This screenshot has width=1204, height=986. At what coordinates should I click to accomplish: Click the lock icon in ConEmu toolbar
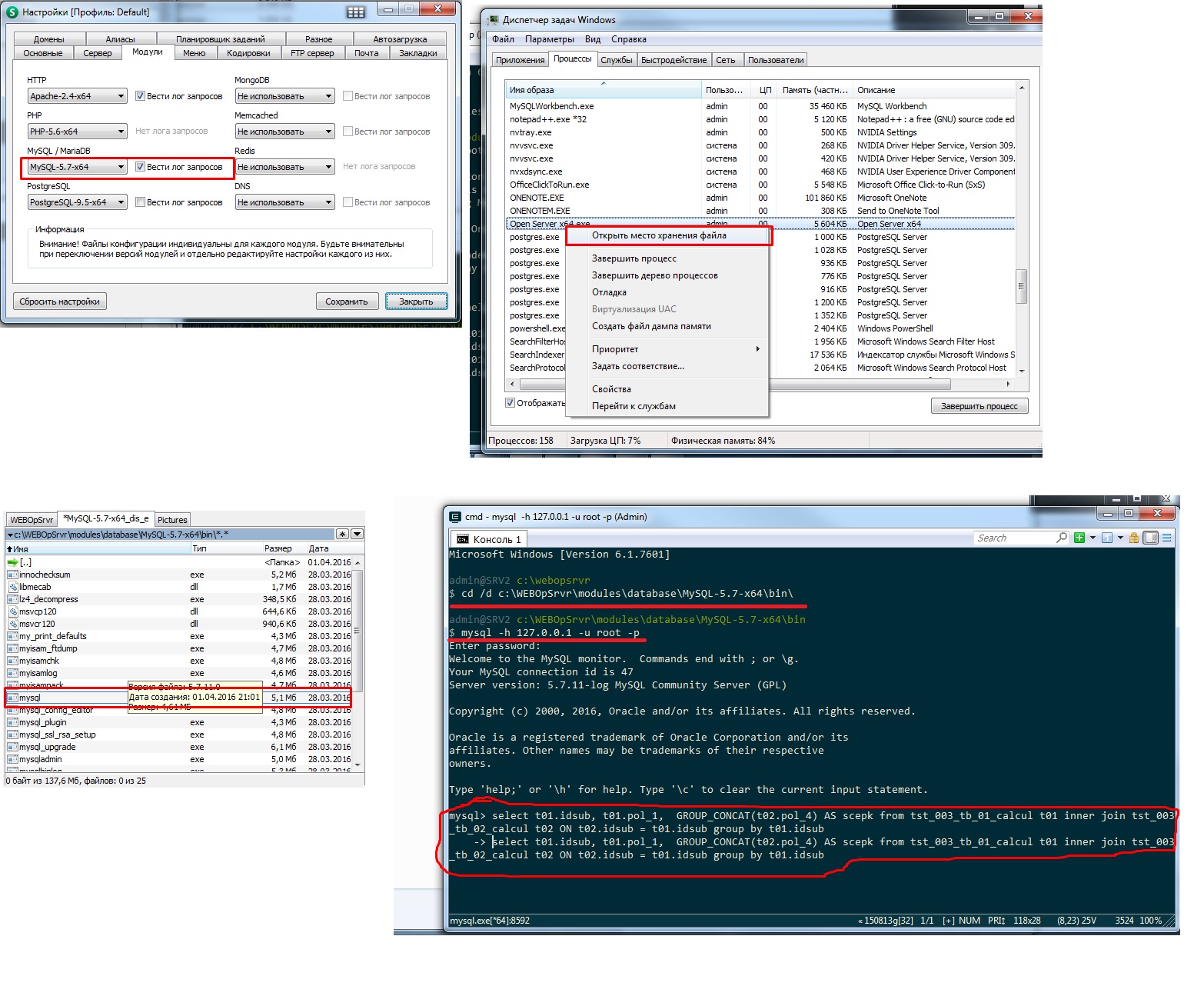(1134, 538)
